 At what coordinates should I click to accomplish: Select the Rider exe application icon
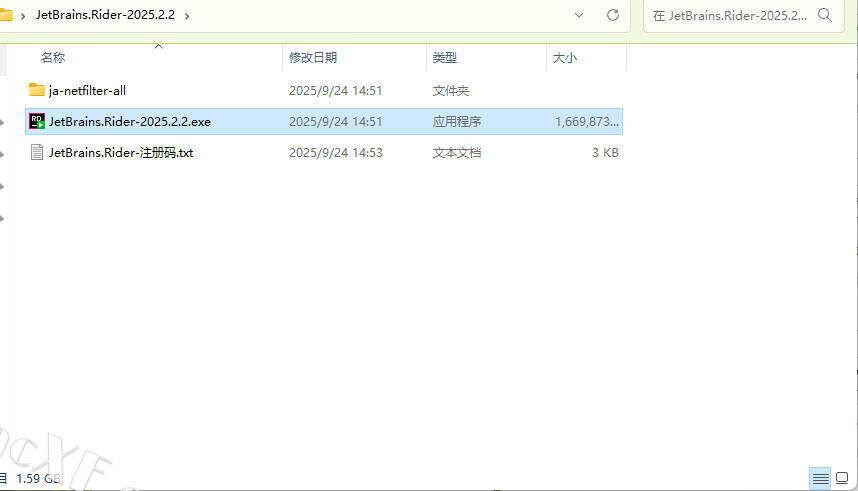pyautogui.click(x=37, y=121)
